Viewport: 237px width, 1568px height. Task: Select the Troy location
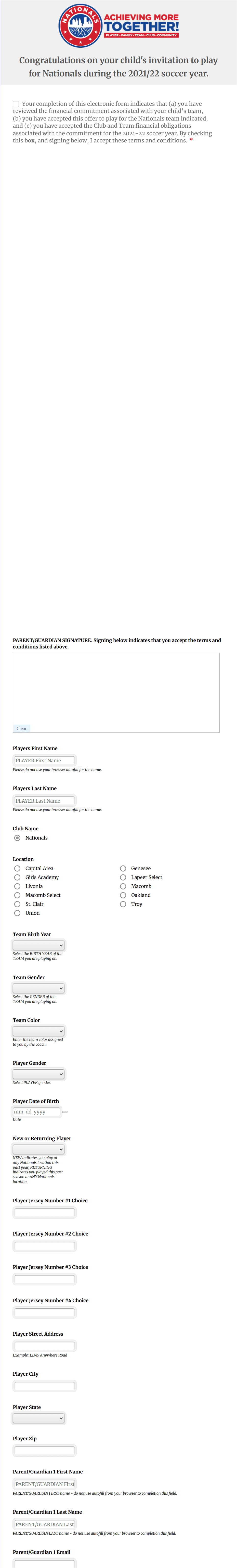pos(123,904)
